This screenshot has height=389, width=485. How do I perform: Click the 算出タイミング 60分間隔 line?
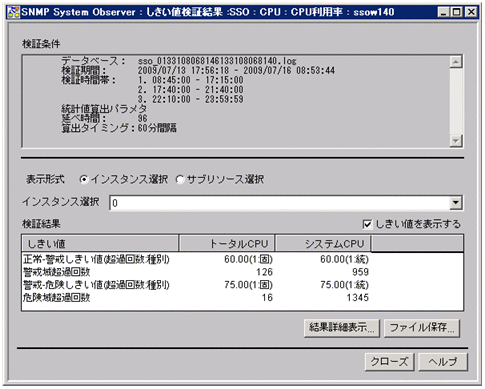click(119, 128)
